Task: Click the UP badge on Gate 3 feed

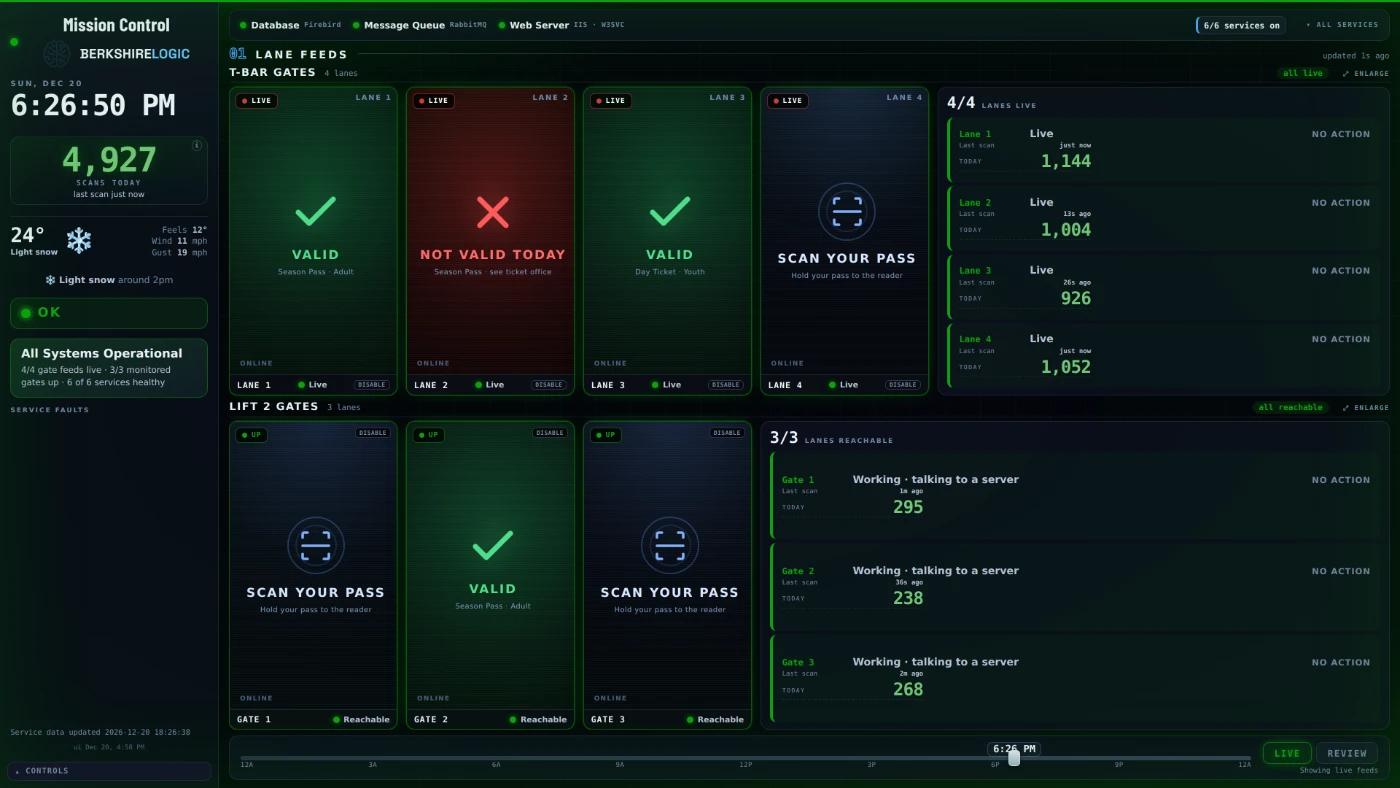Action: point(606,435)
